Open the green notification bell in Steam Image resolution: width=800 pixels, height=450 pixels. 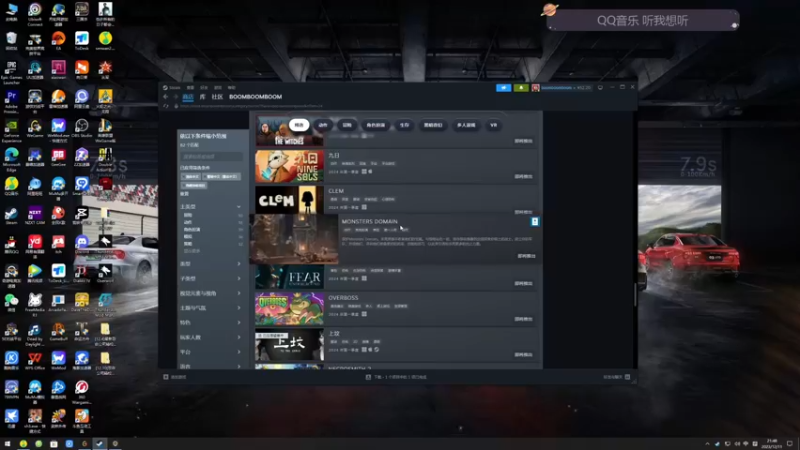point(521,88)
